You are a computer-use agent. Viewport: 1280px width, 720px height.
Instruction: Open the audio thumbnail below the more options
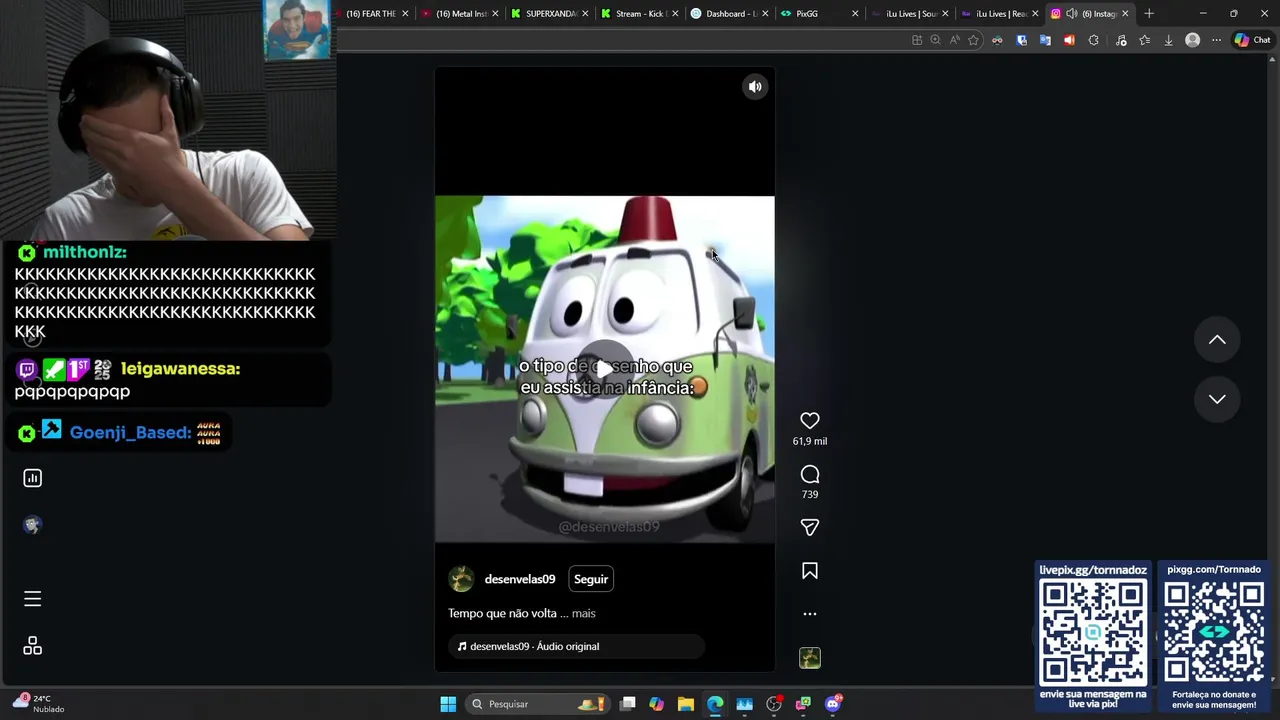[810, 658]
